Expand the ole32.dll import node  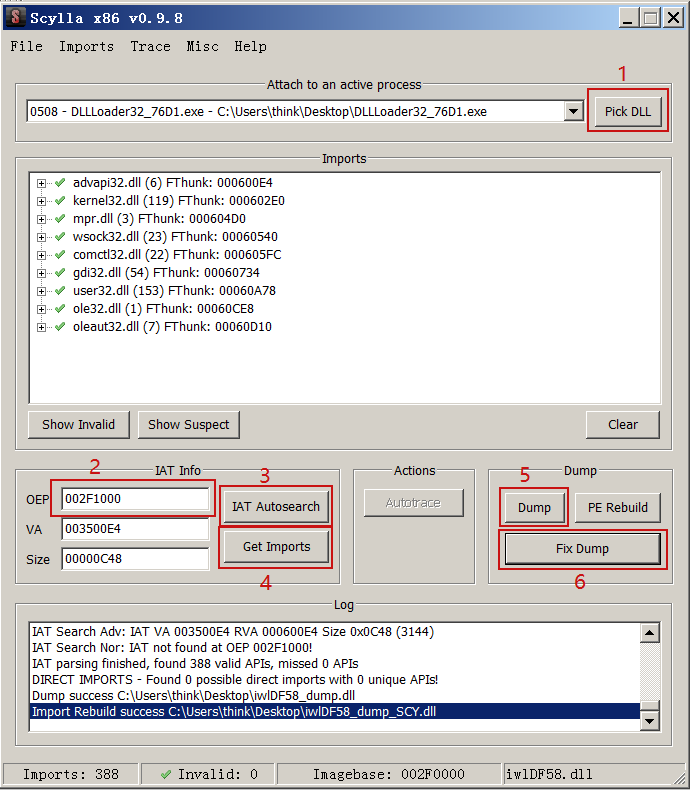[41, 309]
